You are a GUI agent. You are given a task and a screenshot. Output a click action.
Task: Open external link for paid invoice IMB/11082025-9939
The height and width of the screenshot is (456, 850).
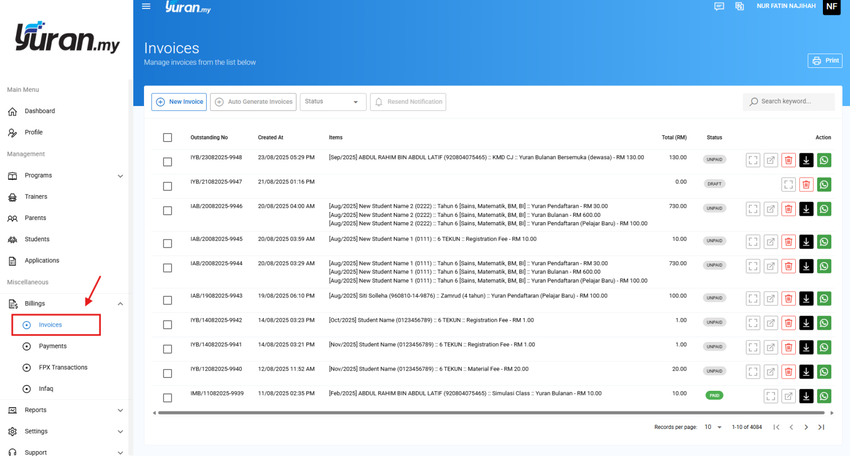pyautogui.click(x=788, y=396)
